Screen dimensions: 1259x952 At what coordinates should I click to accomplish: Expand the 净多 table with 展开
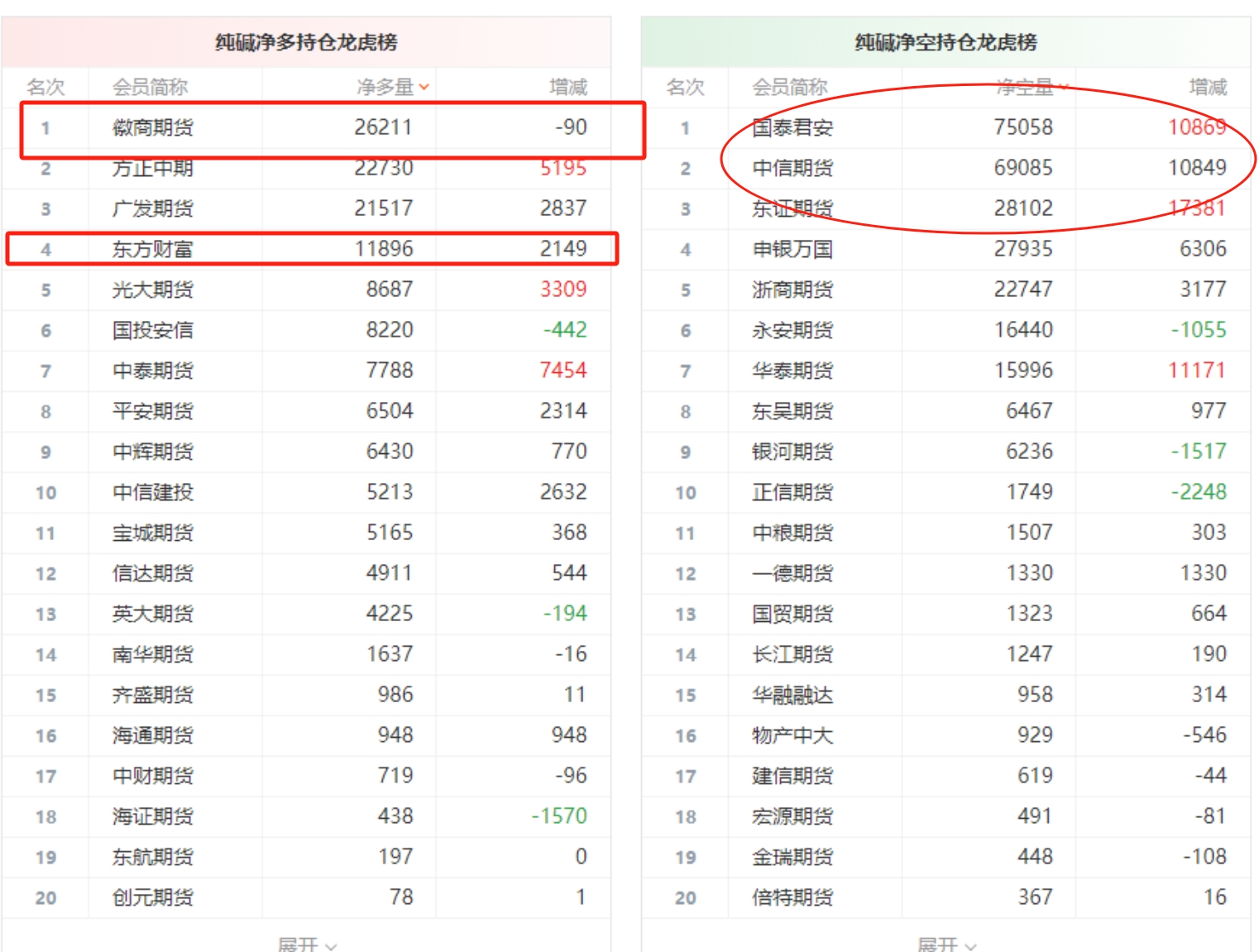pos(307,945)
